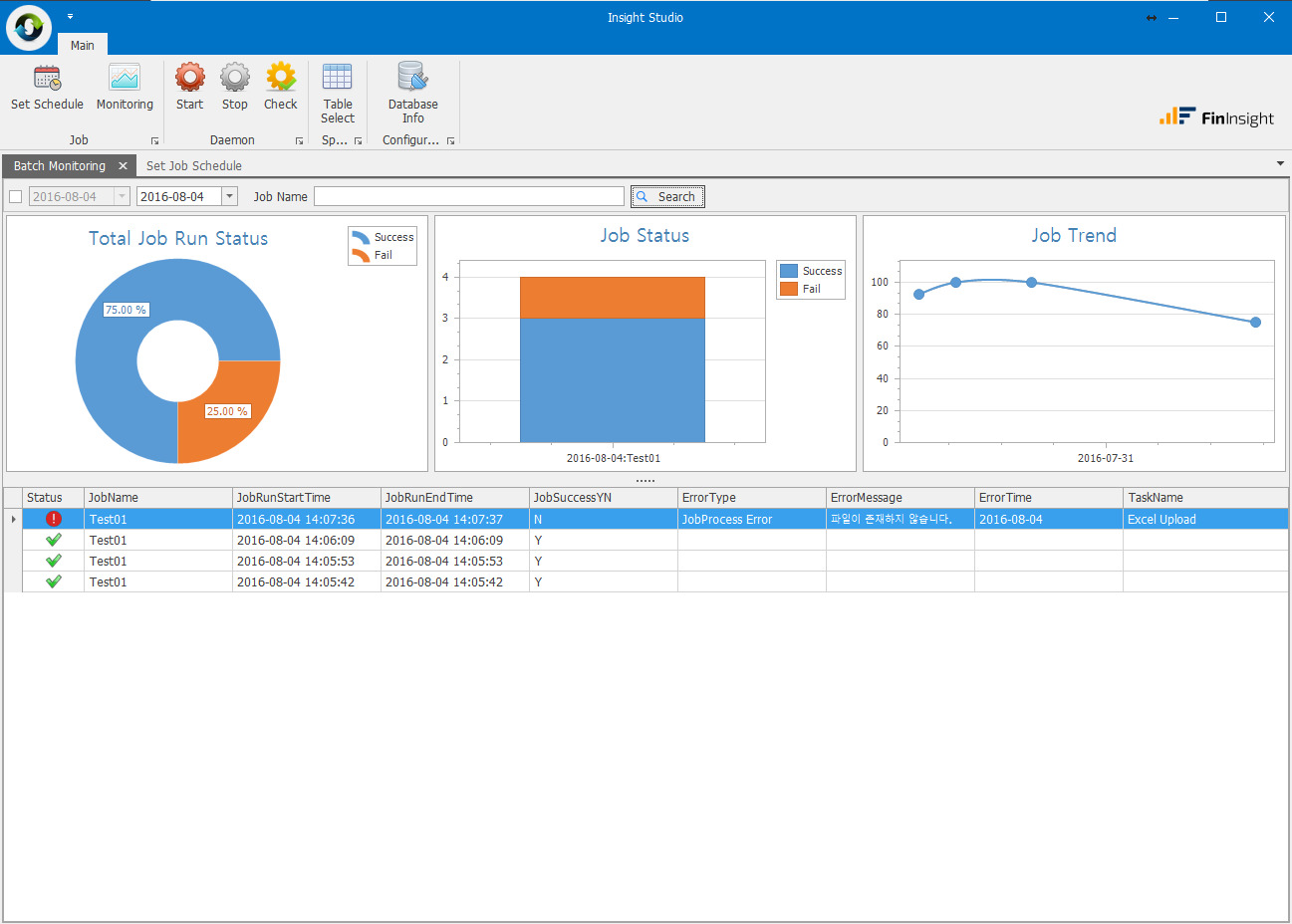The height and width of the screenshot is (924, 1292).
Task: Toggle Fail entry in Job Status legend
Action: click(800, 289)
